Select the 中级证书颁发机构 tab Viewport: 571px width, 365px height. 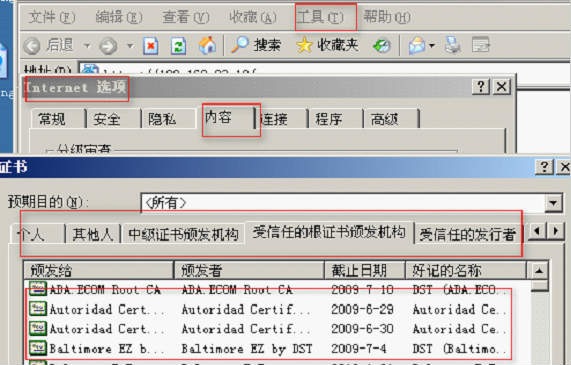(183, 234)
